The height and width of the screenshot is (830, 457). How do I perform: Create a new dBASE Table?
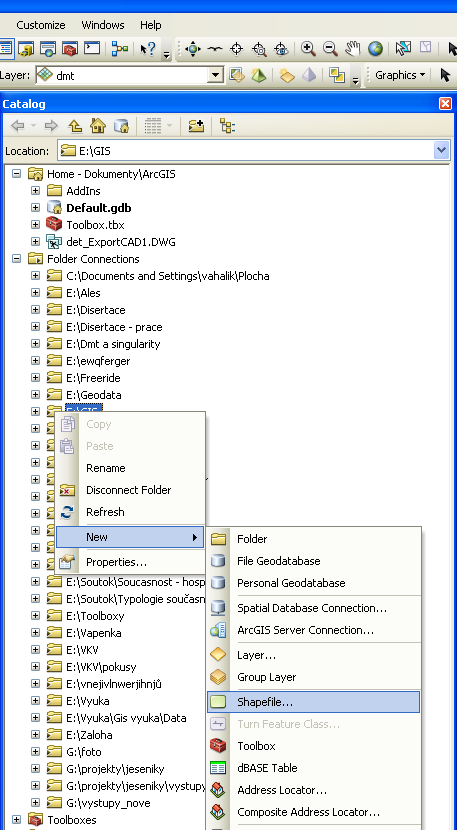313,768
